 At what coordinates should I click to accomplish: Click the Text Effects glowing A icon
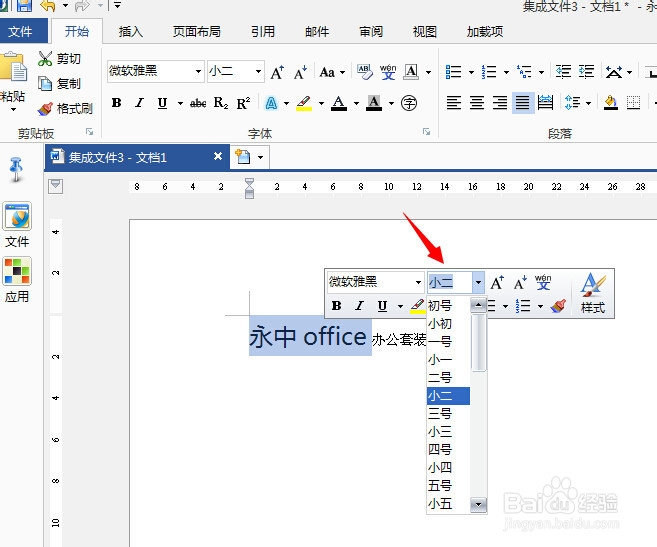pos(272,103)
